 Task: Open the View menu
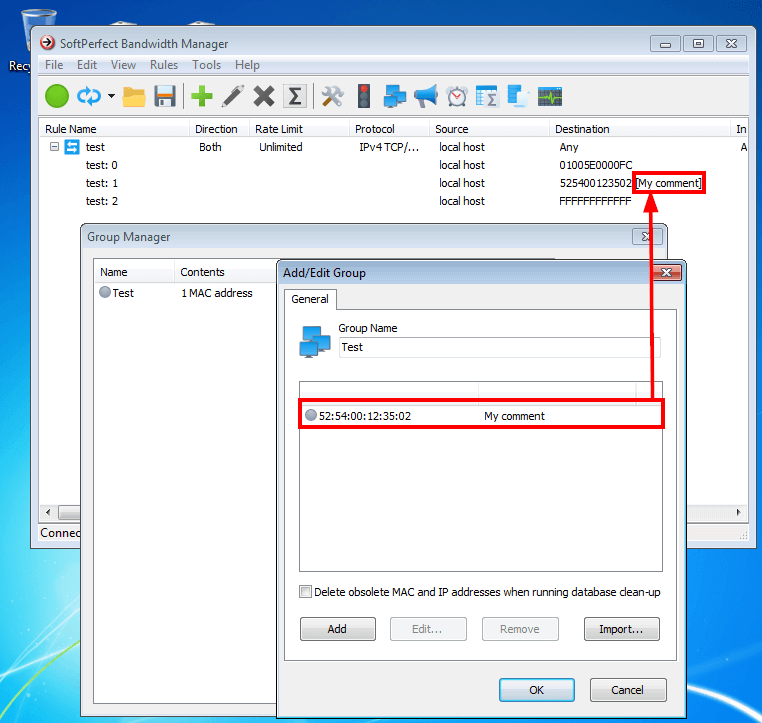pos(123,65)
